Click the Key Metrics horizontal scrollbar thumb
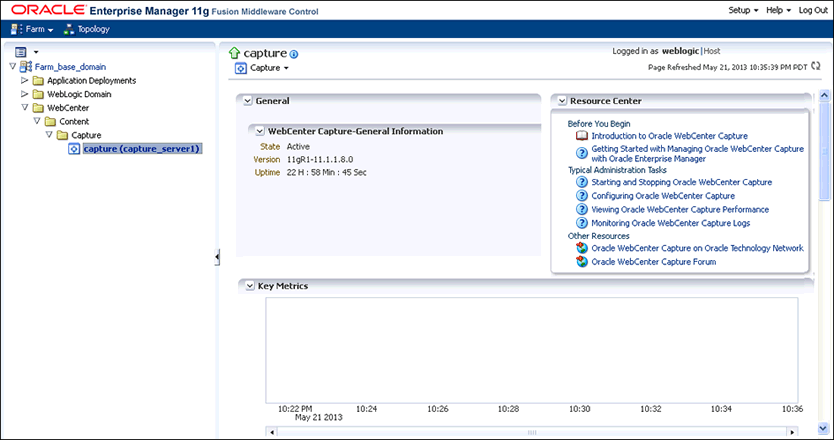The width and height of the screenshot is (834, 440). 532,432
